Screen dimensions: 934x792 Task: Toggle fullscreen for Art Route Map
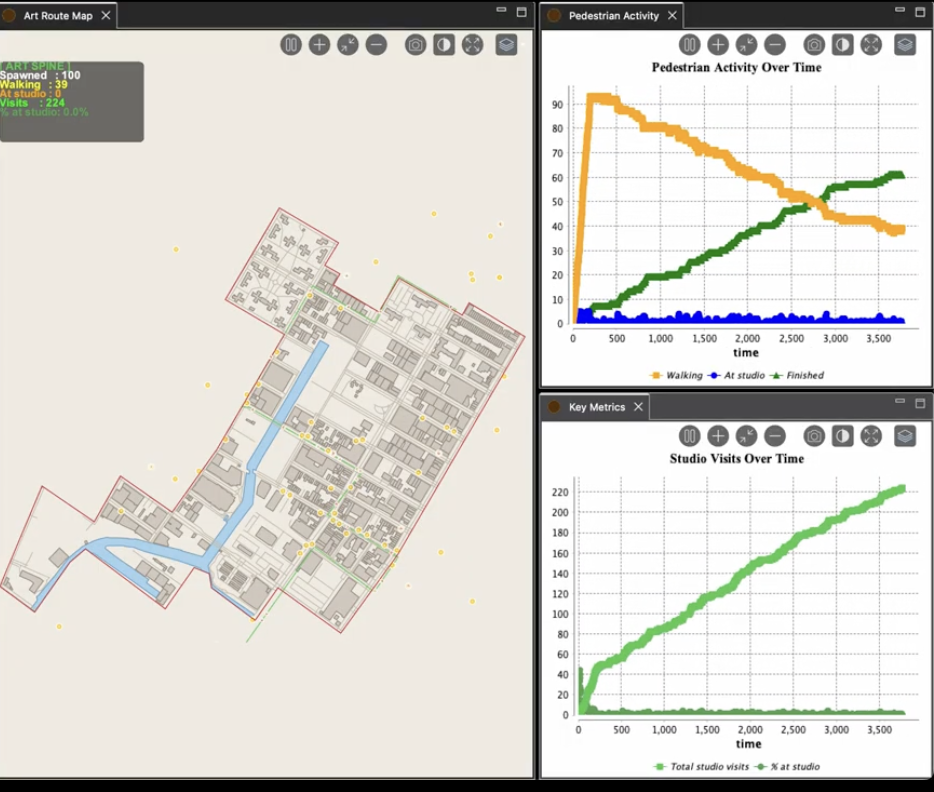point(473,45)
